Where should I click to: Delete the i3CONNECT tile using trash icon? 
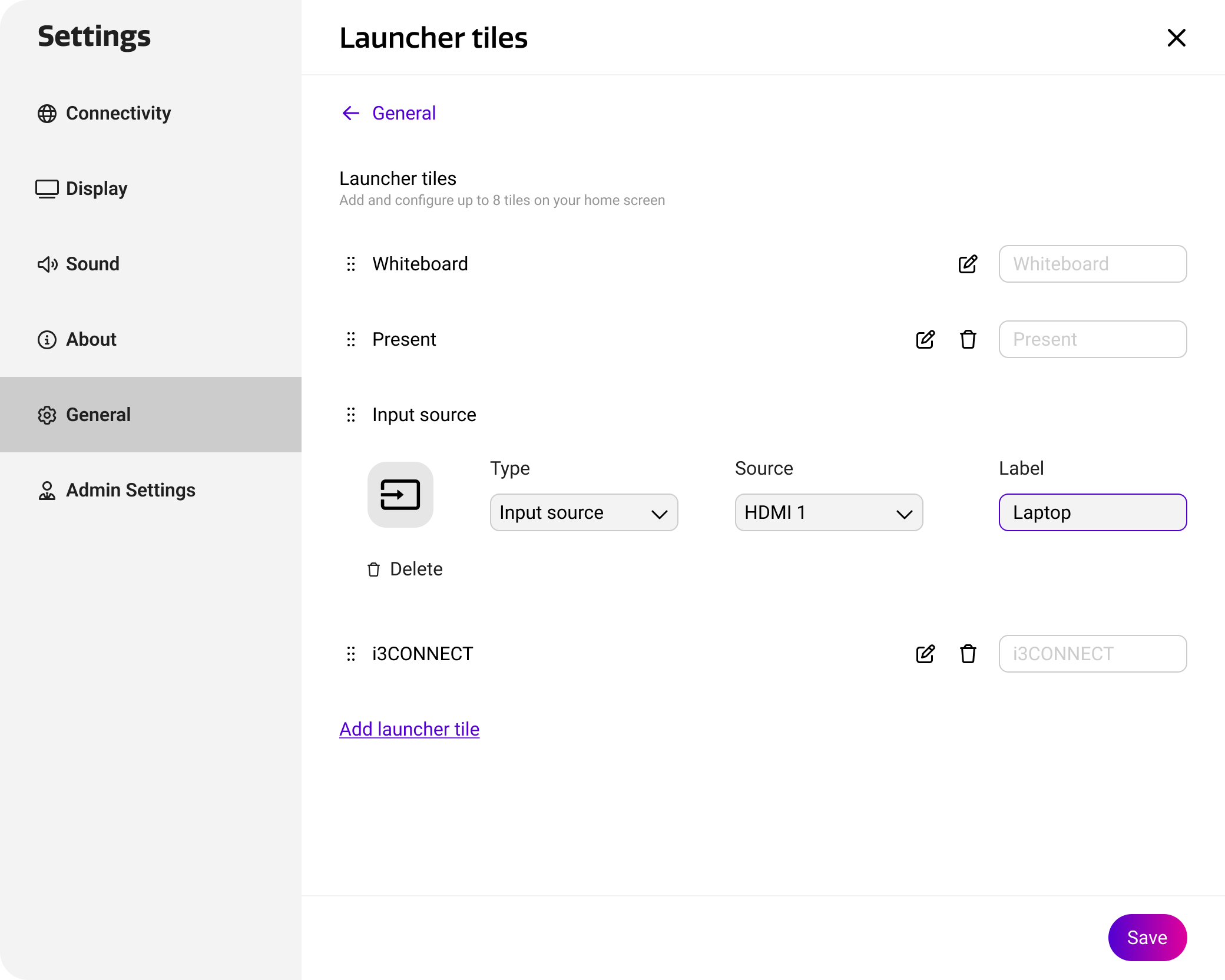coord(968,654)
